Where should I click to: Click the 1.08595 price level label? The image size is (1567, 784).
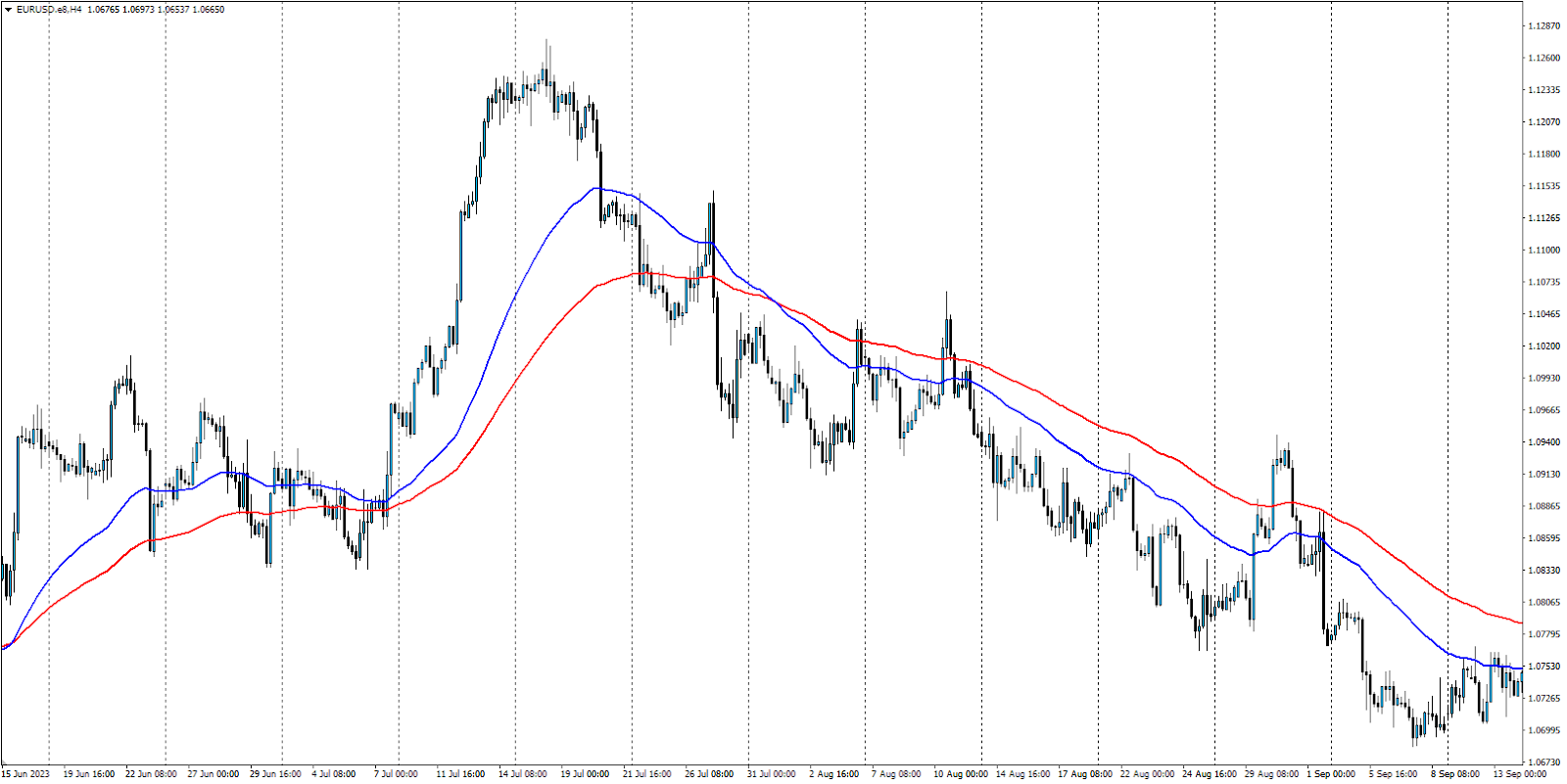coord(1544,538)
